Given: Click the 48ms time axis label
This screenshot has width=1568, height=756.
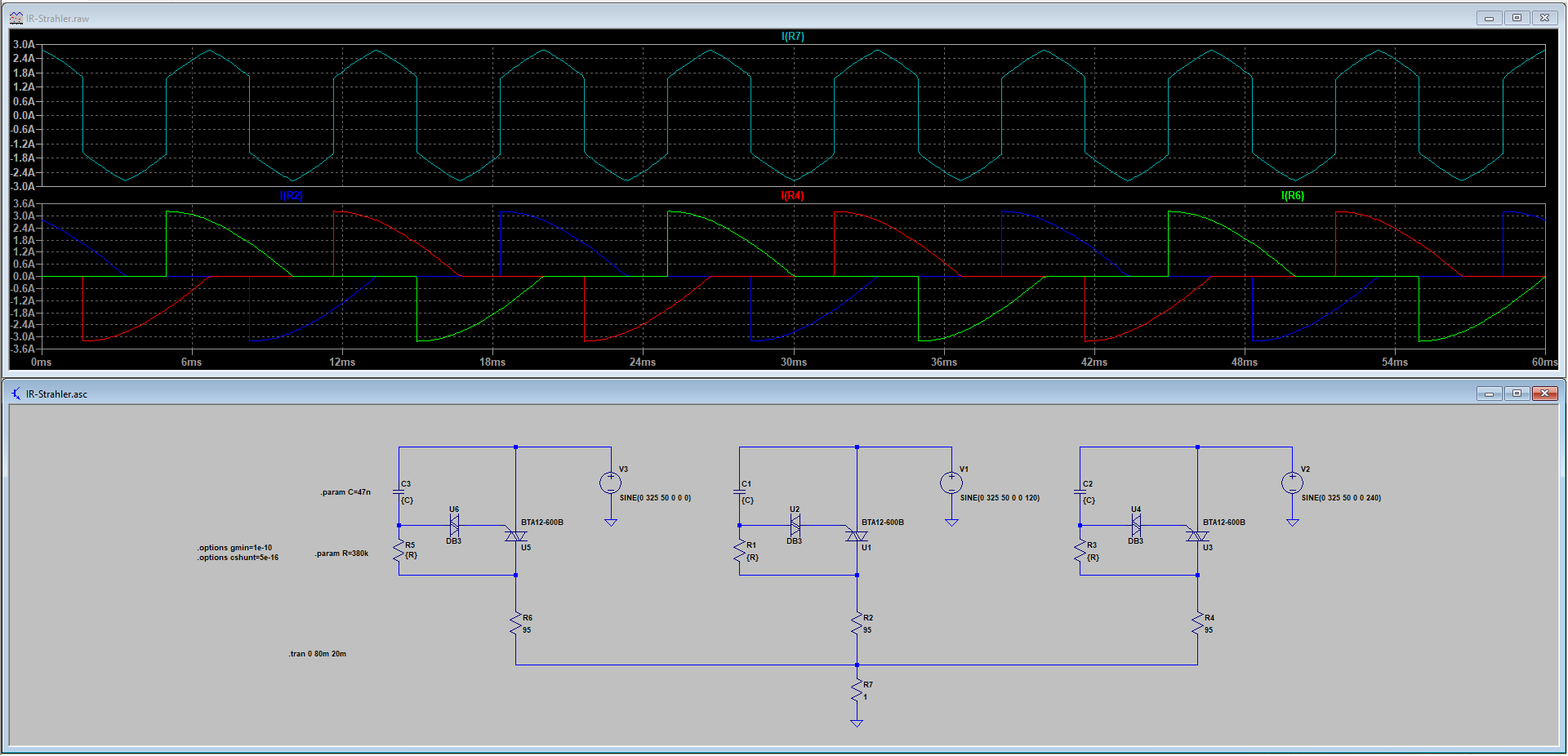Looking at the screenshot, I should 1245,362.
